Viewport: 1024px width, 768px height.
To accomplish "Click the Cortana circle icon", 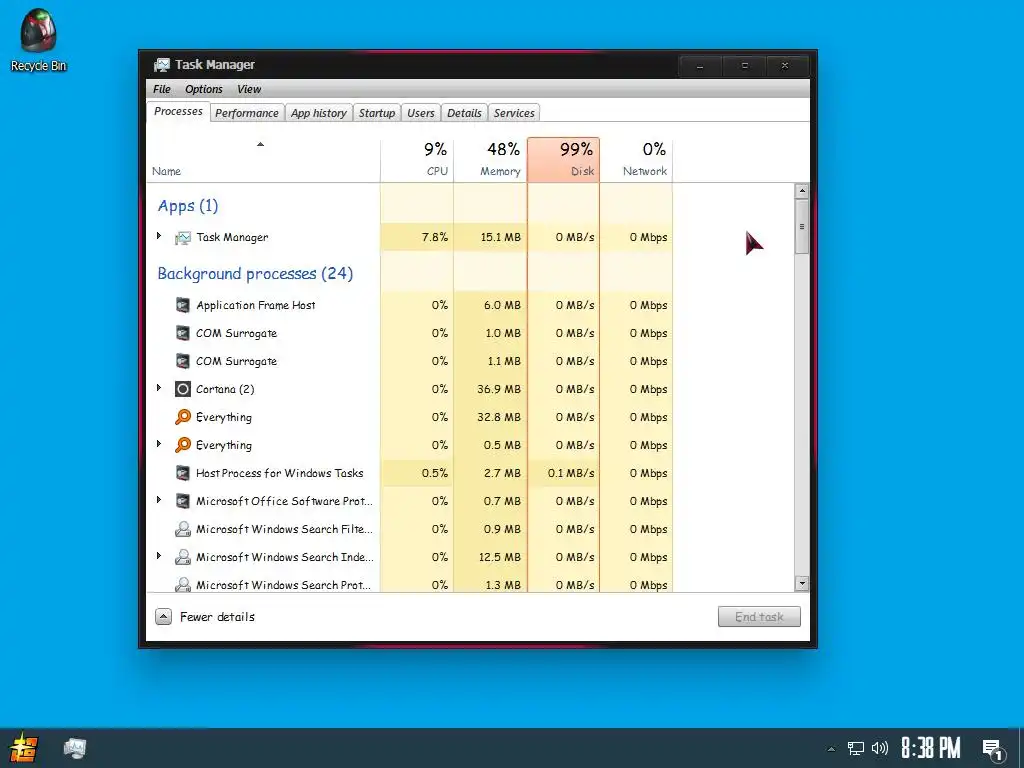I will click(183, 389).
